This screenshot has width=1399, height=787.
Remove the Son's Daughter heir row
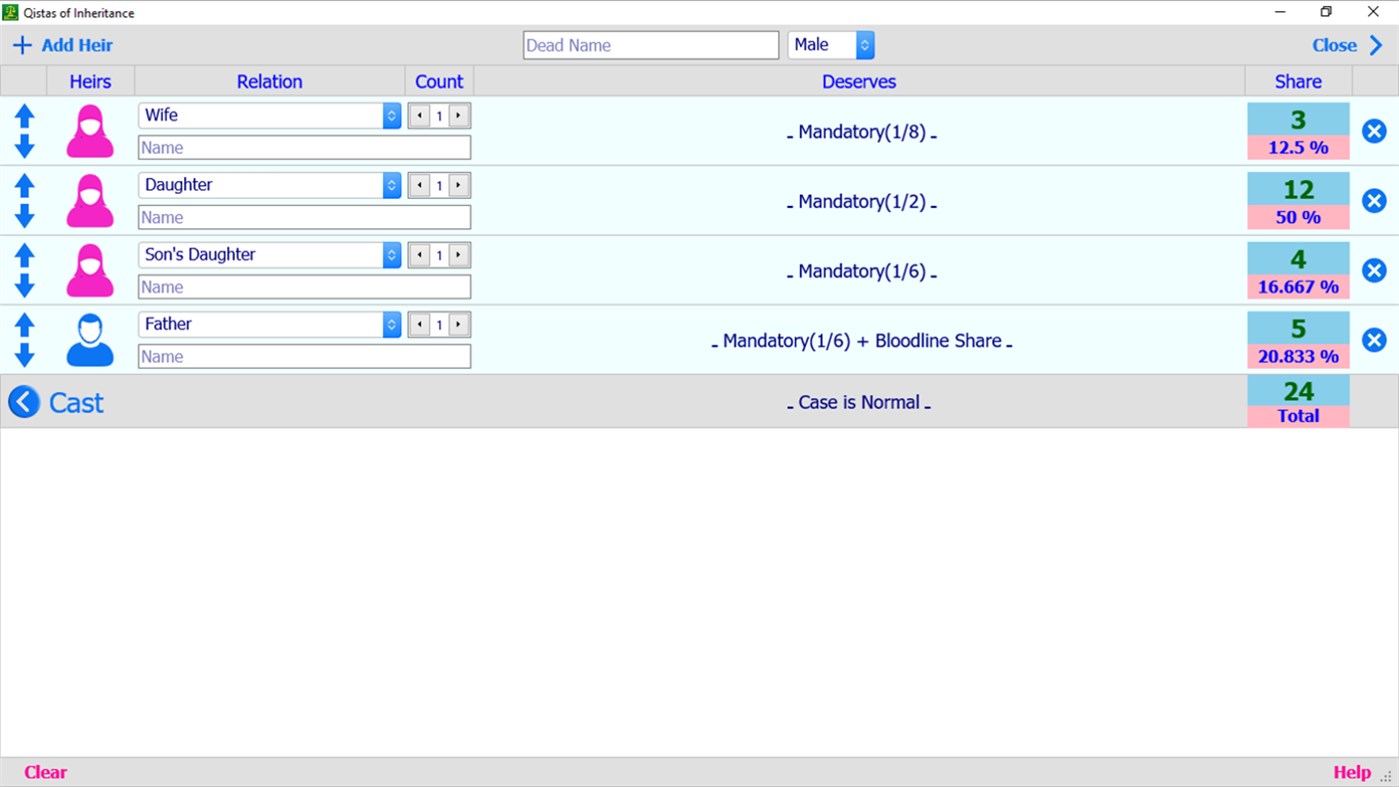(x=1373, y=269)
